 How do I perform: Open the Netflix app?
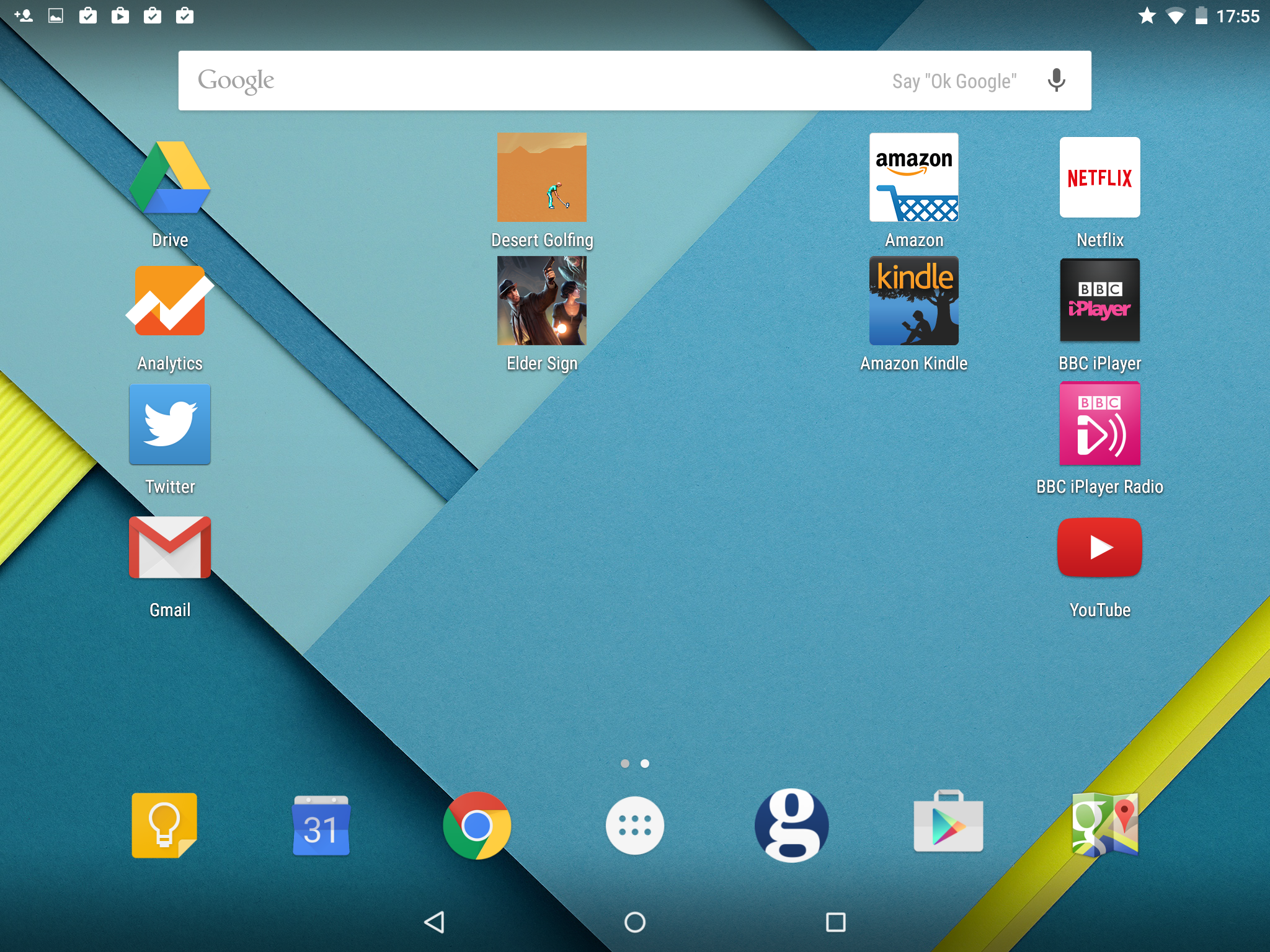[x=1100, y=177]
